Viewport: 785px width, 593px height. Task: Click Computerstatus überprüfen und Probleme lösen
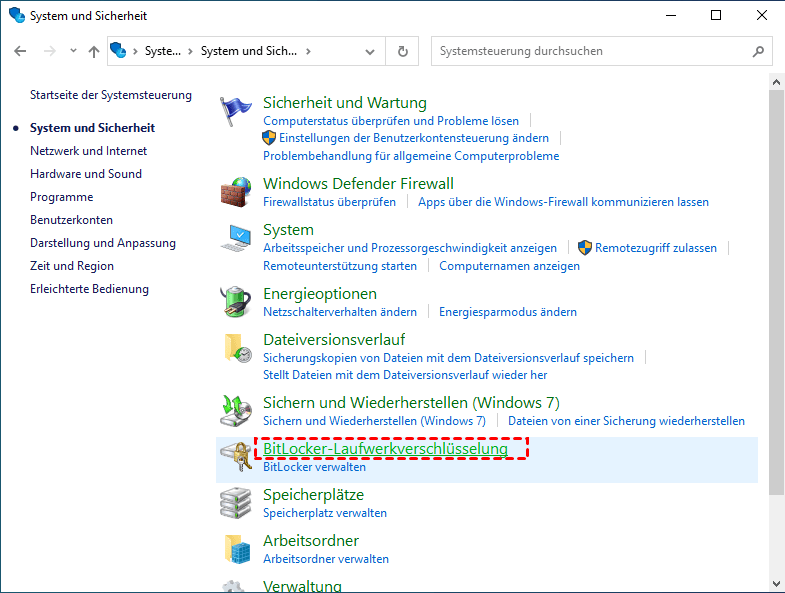point(391,121)
